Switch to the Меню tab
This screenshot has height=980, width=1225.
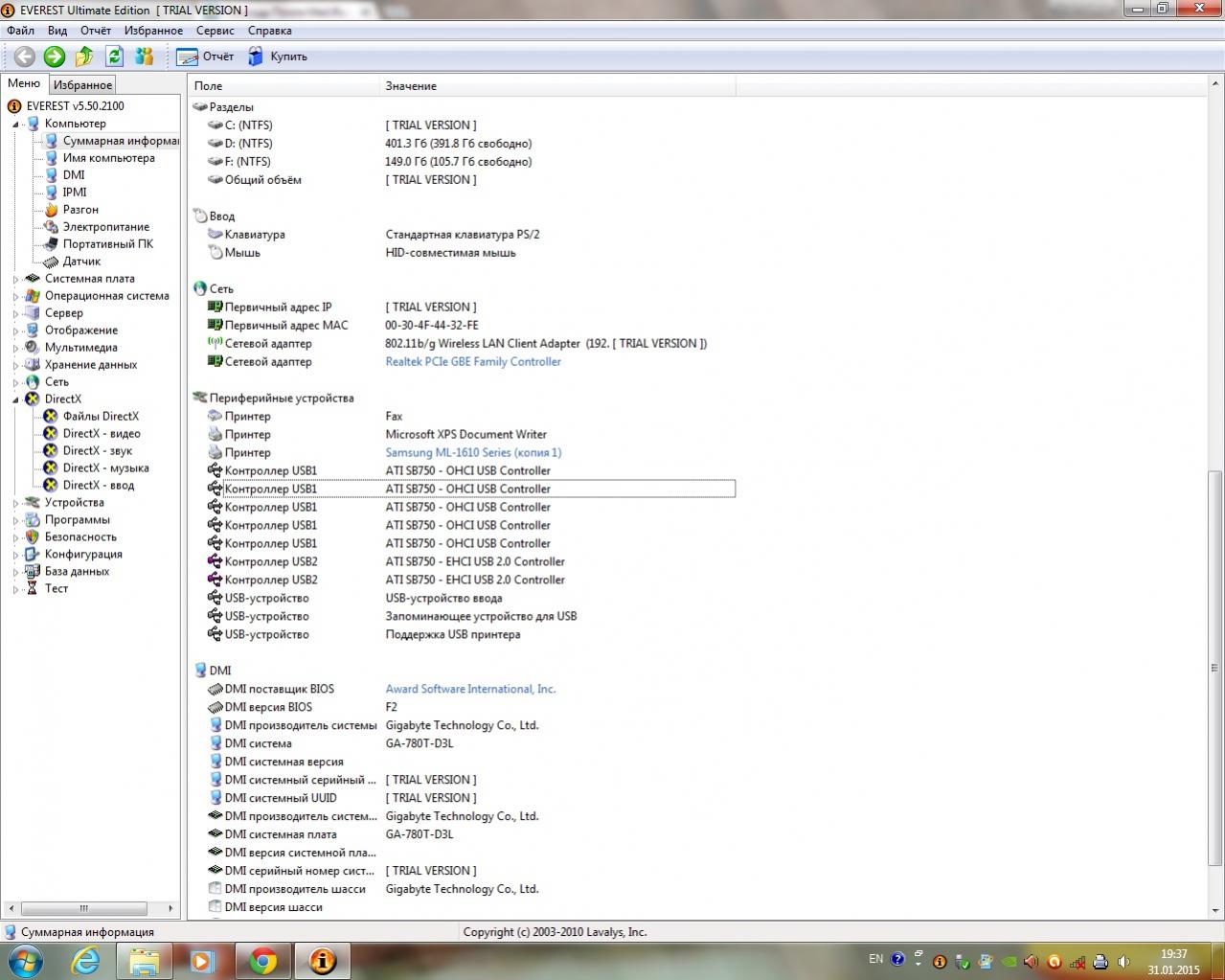(x=24, y=84)
